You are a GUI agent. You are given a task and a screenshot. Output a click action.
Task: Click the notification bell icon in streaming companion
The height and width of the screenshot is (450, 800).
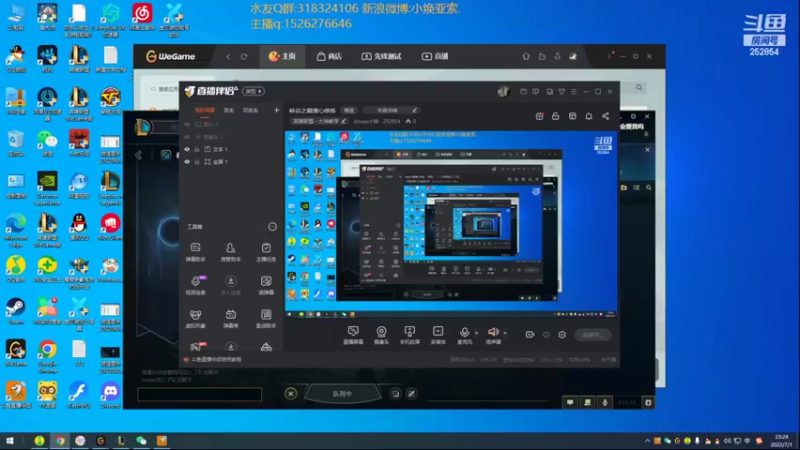coord(589,116)
